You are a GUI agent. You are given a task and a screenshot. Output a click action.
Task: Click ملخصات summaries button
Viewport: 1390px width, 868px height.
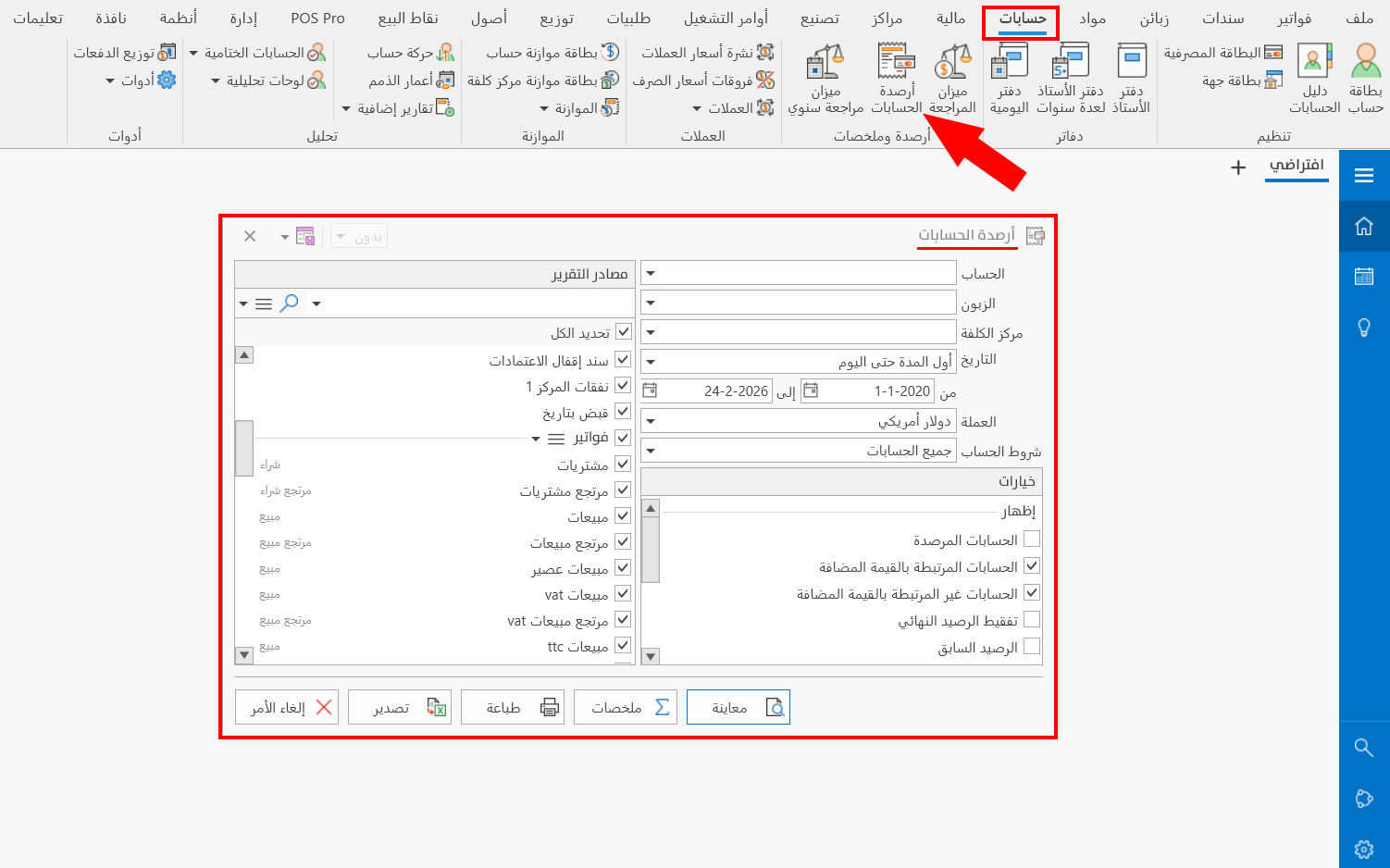(x=626, y=707)
